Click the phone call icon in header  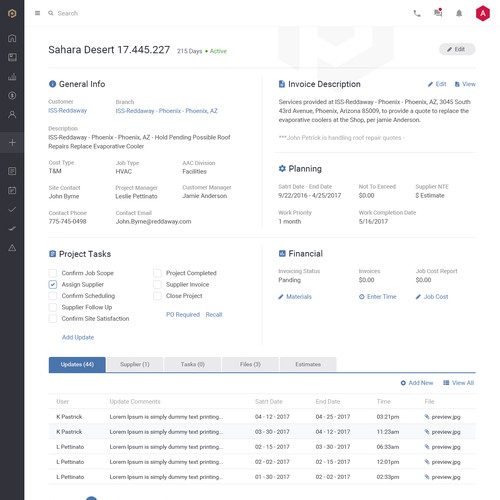417,13
